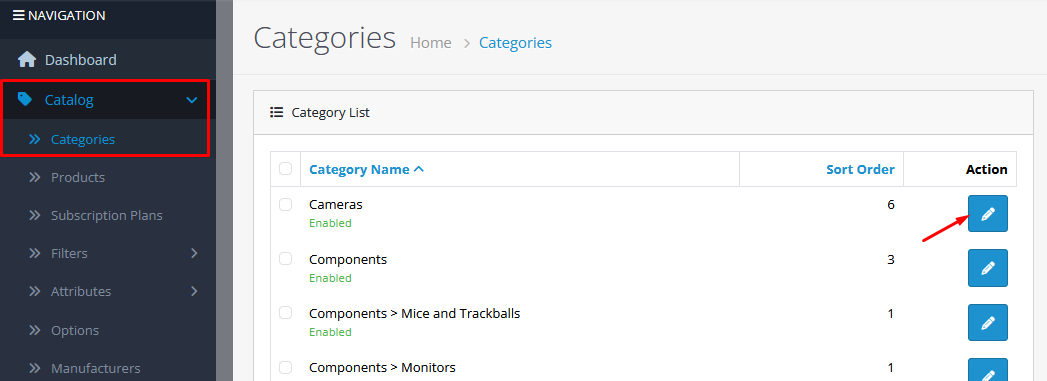Expand the Filters submenu arrow
This screenshot has width=1047, height=381.
194,253
